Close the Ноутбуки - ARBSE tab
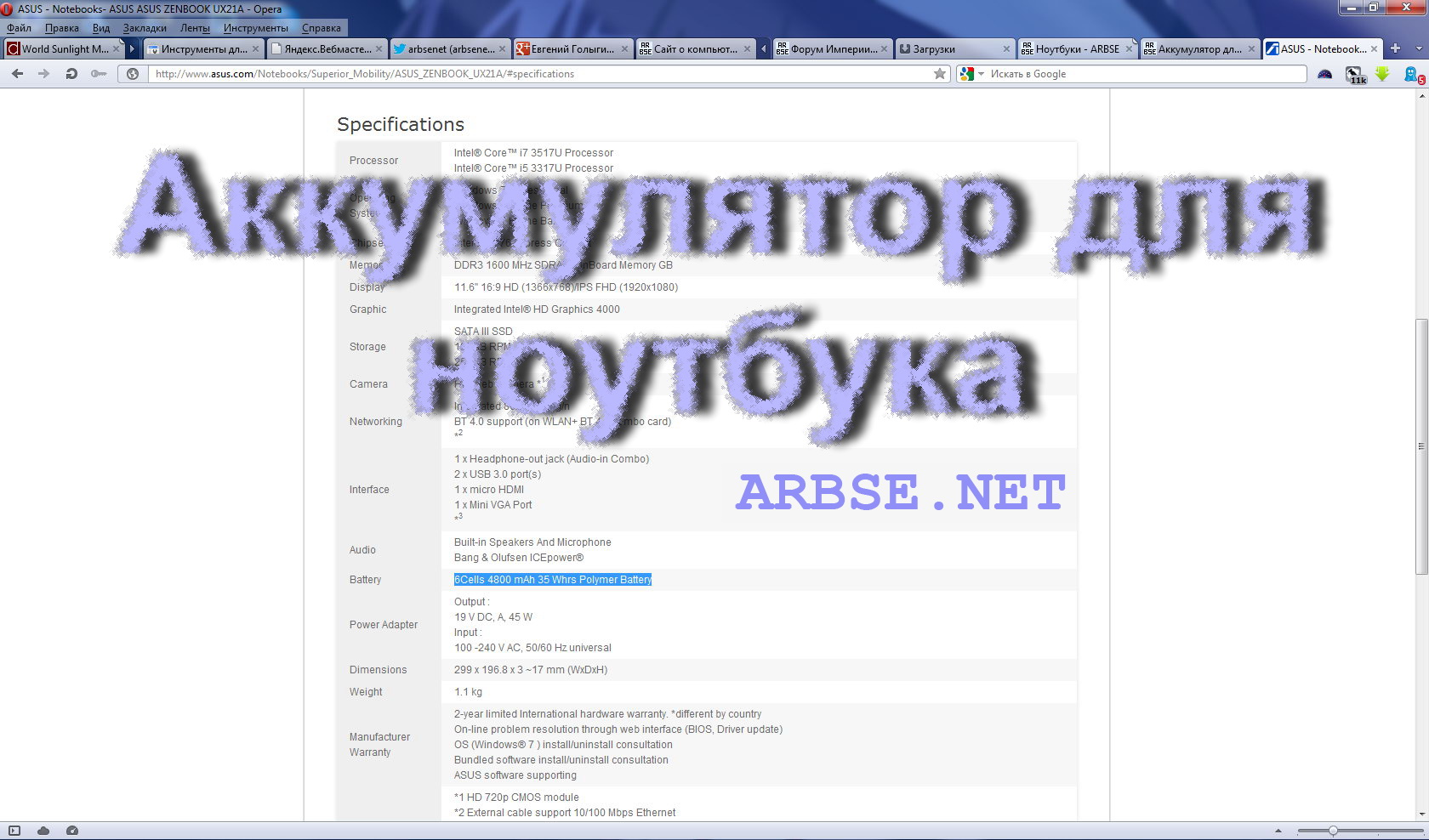The width and height of the screenshot is (1429, 840). [1129, 49]
